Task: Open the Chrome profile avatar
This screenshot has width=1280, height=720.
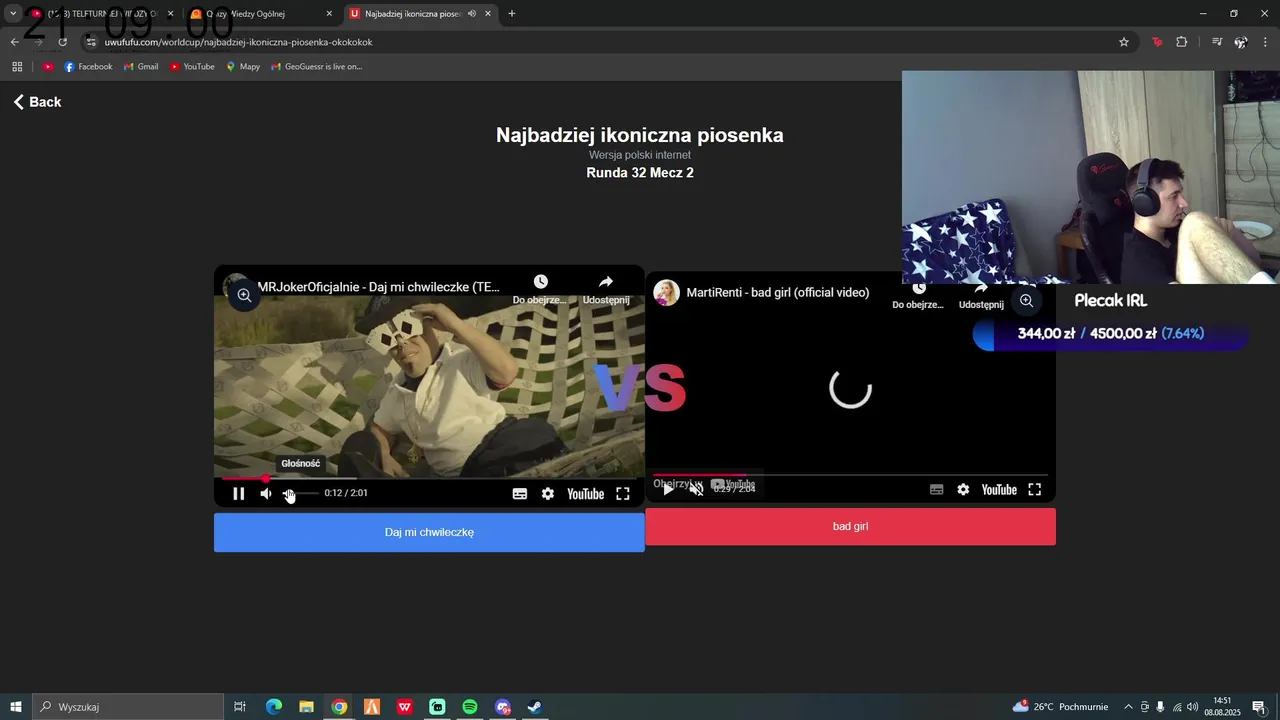Action: coord(1241,42)
